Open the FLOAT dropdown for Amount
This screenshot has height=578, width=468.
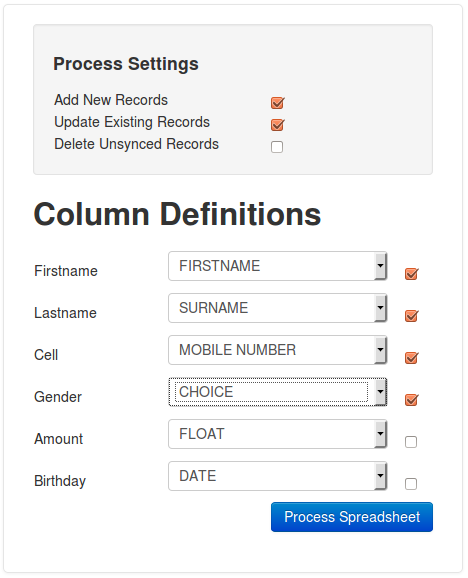pos(277,434)
